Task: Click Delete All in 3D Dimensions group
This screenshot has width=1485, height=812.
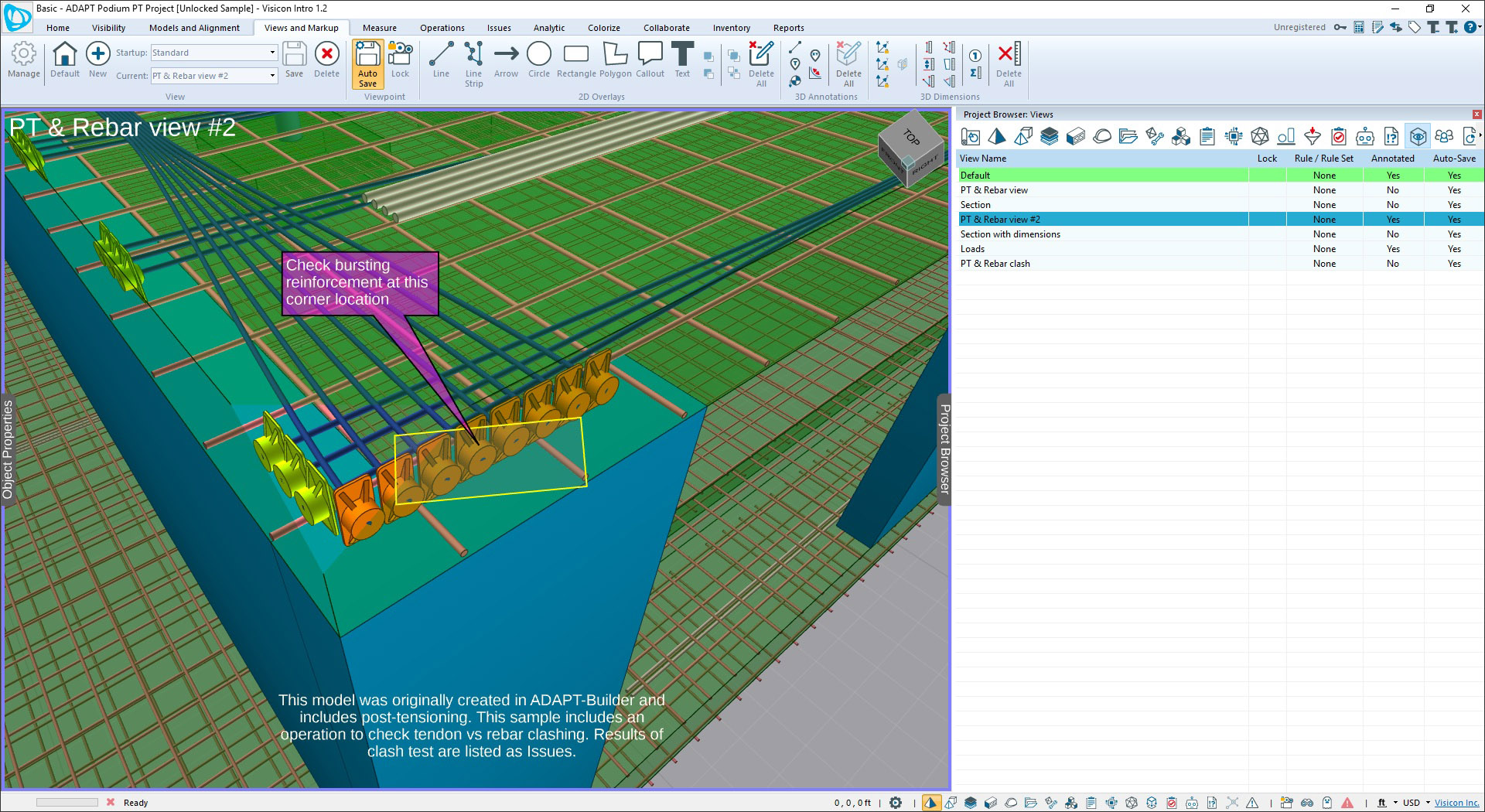Action: (x=1009, y=64)
